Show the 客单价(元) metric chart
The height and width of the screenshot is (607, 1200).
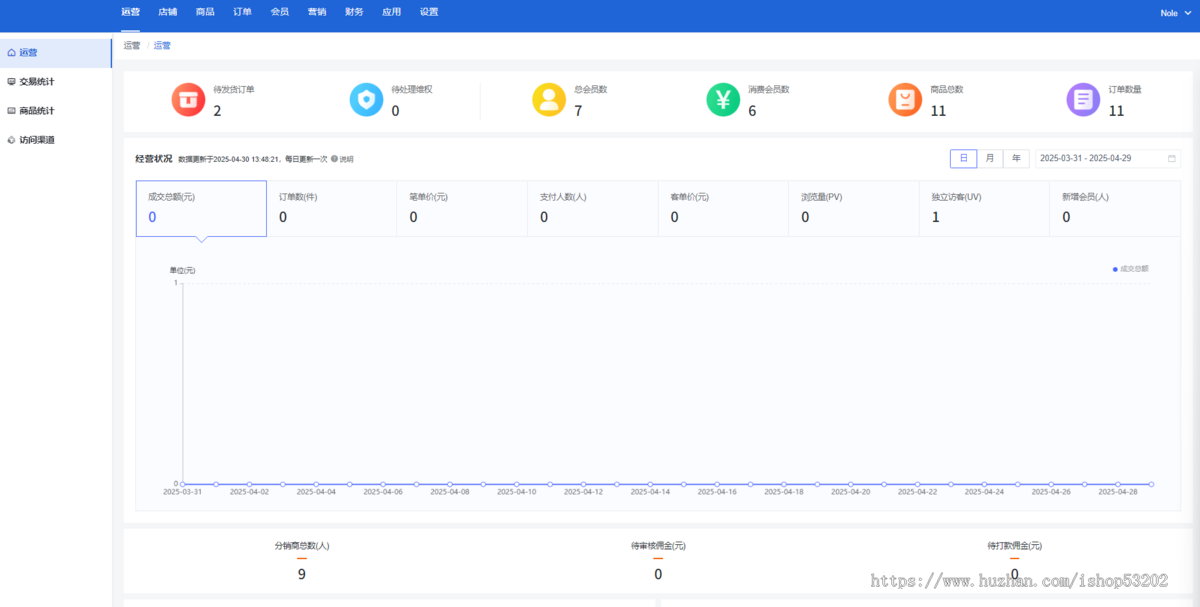[723, 208]
